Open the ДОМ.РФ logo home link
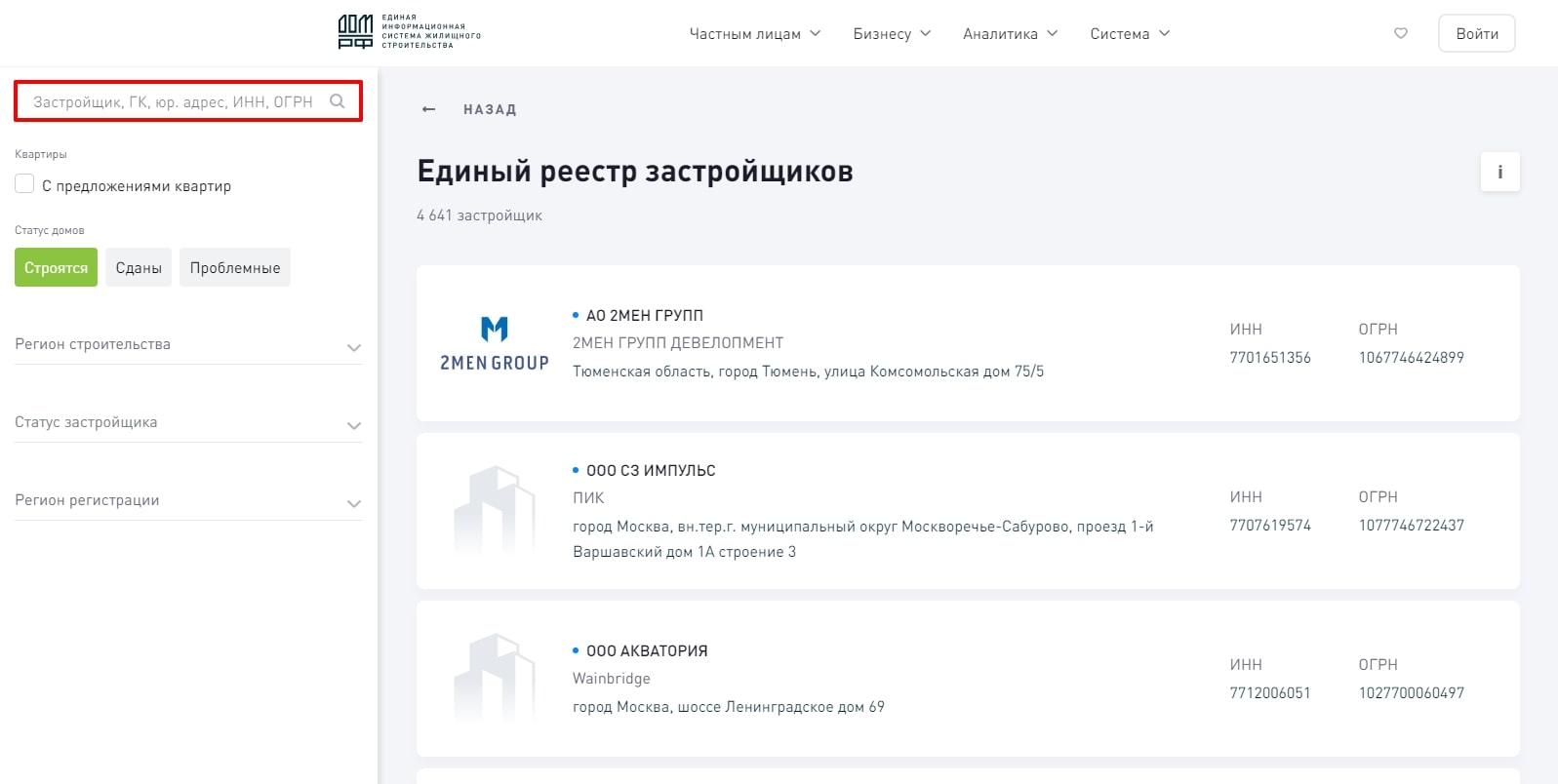The height and width of the screenshot is (784, 1558). [x=410, y=31]
